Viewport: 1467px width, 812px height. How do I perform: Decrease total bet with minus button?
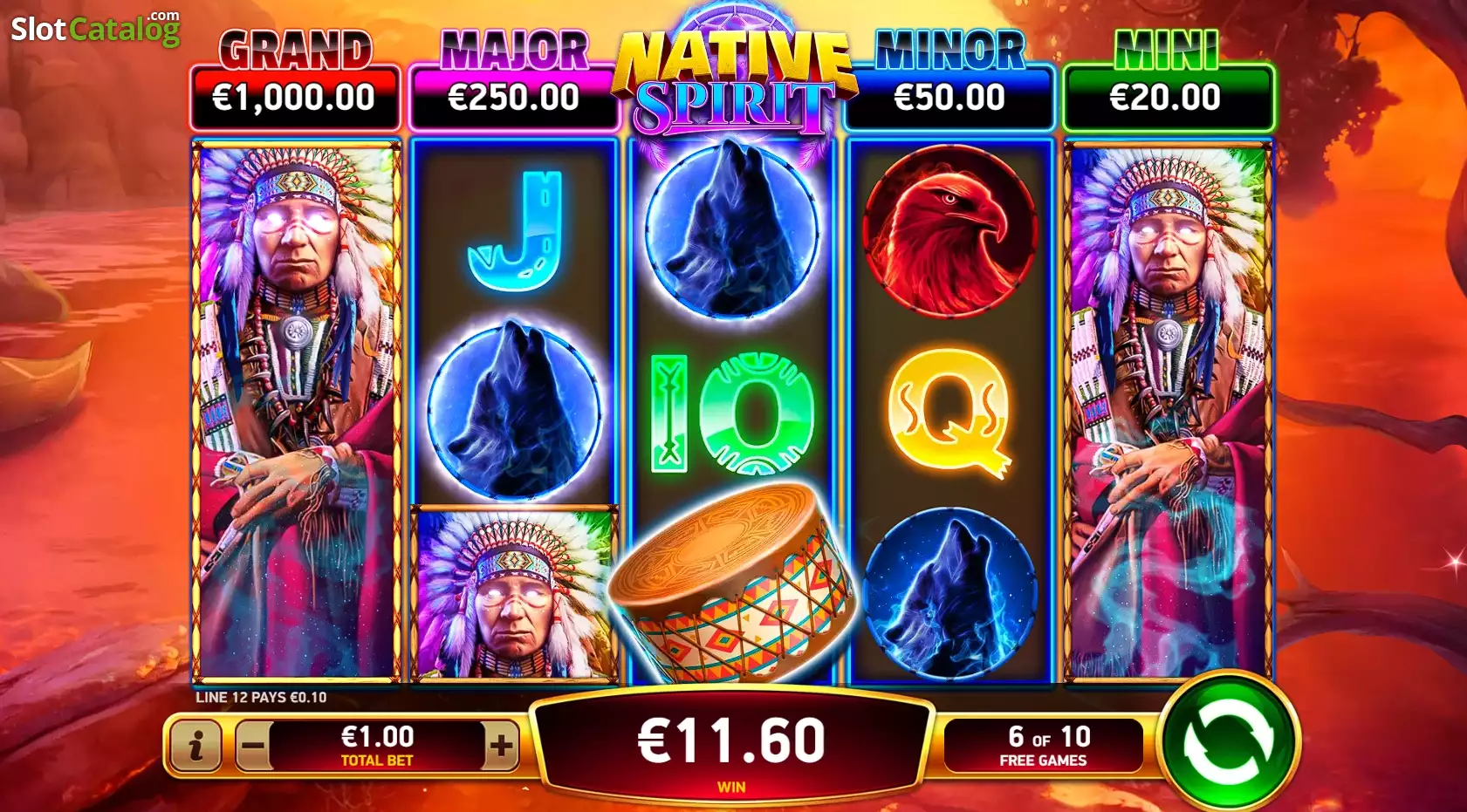[x=253, y=747]
